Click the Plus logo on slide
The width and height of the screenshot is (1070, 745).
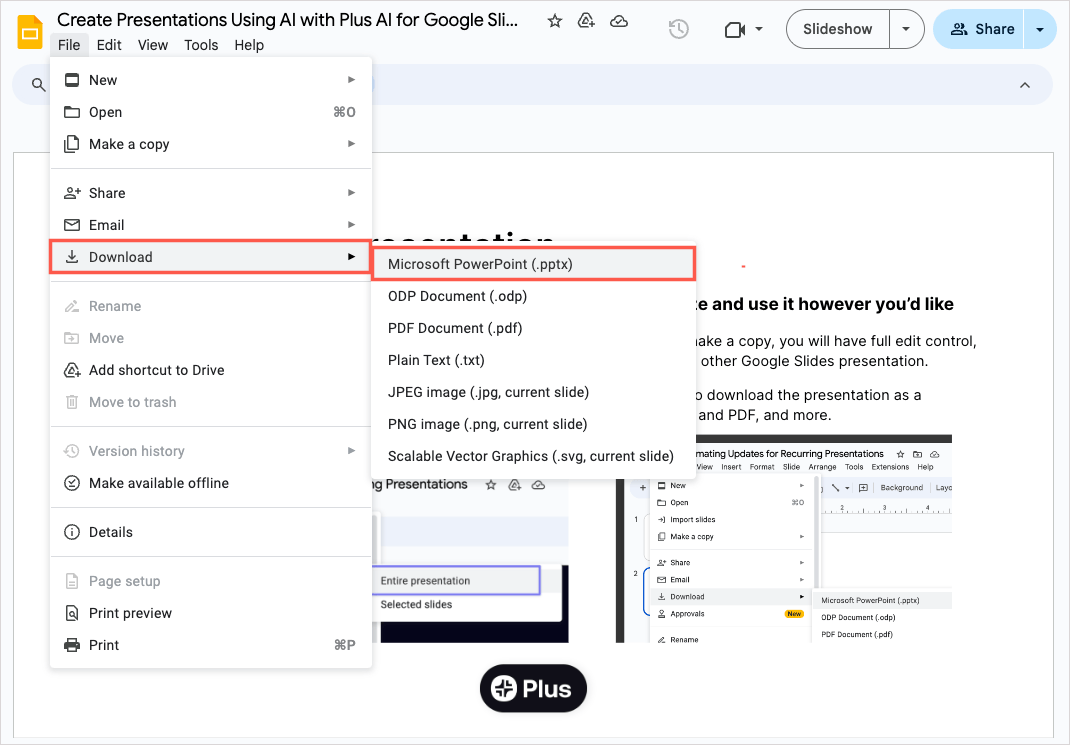point(533,688)
